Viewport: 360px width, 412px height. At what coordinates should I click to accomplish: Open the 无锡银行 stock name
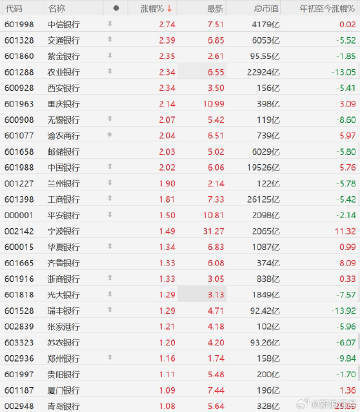[x=64, y=120]
